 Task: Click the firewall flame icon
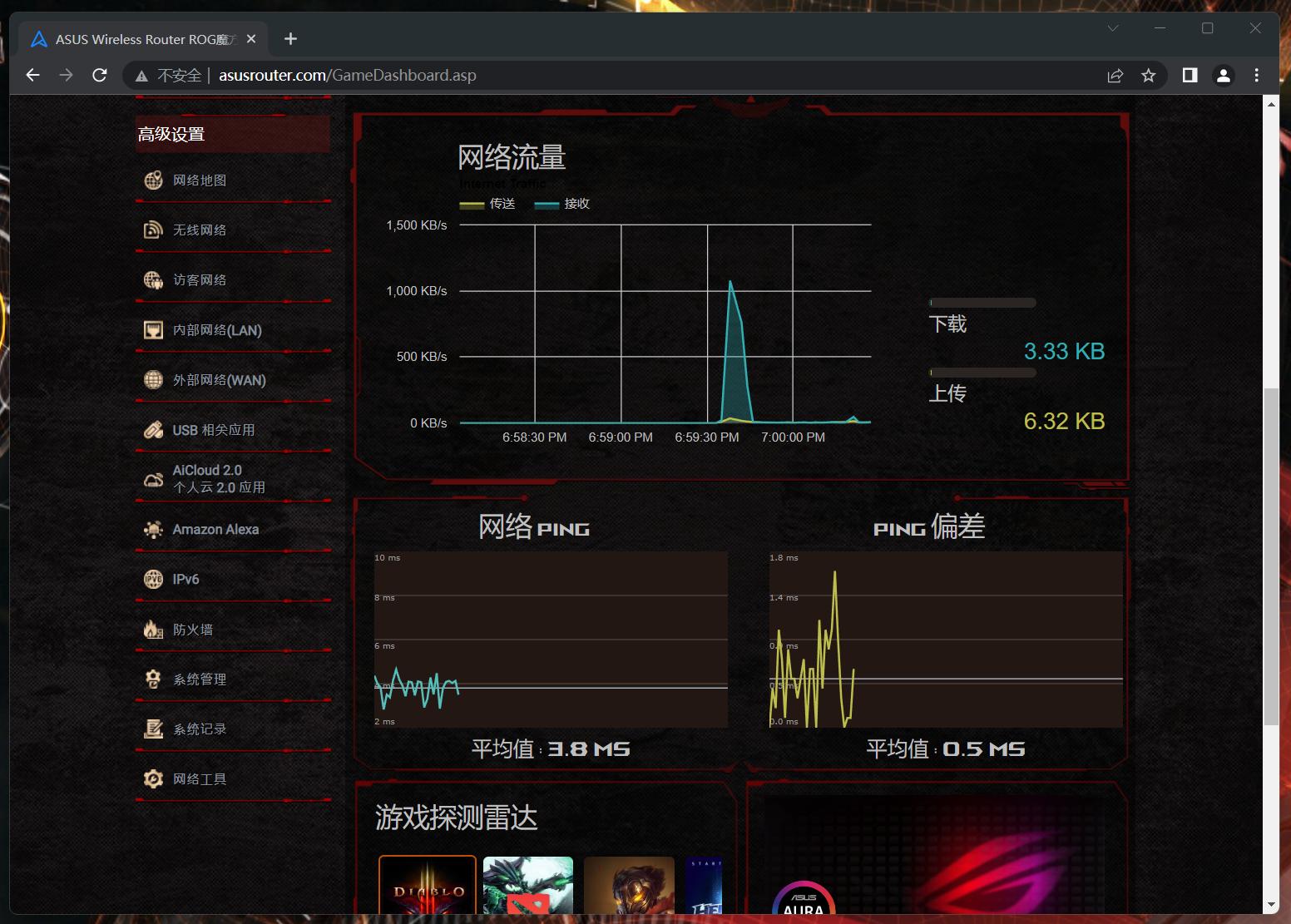click(153, 630)
